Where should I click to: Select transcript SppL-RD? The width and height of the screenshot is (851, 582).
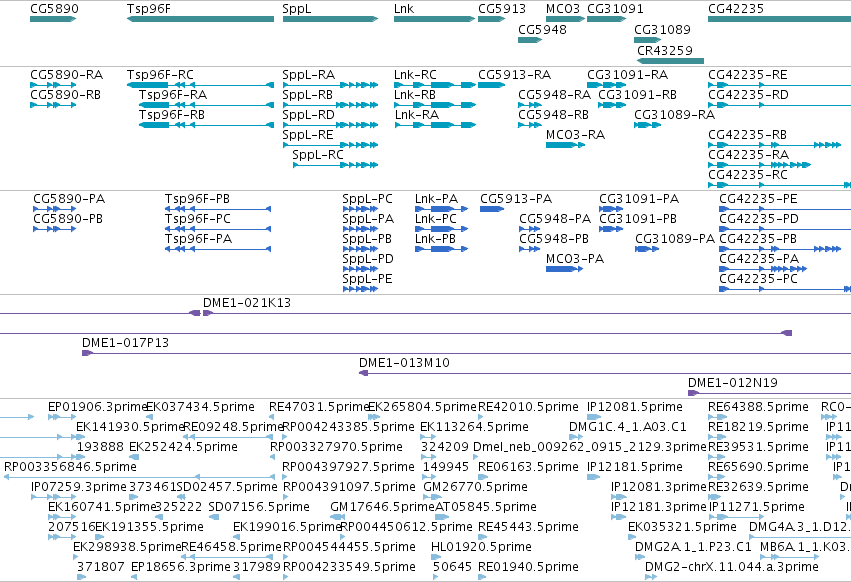click(330, 125)
